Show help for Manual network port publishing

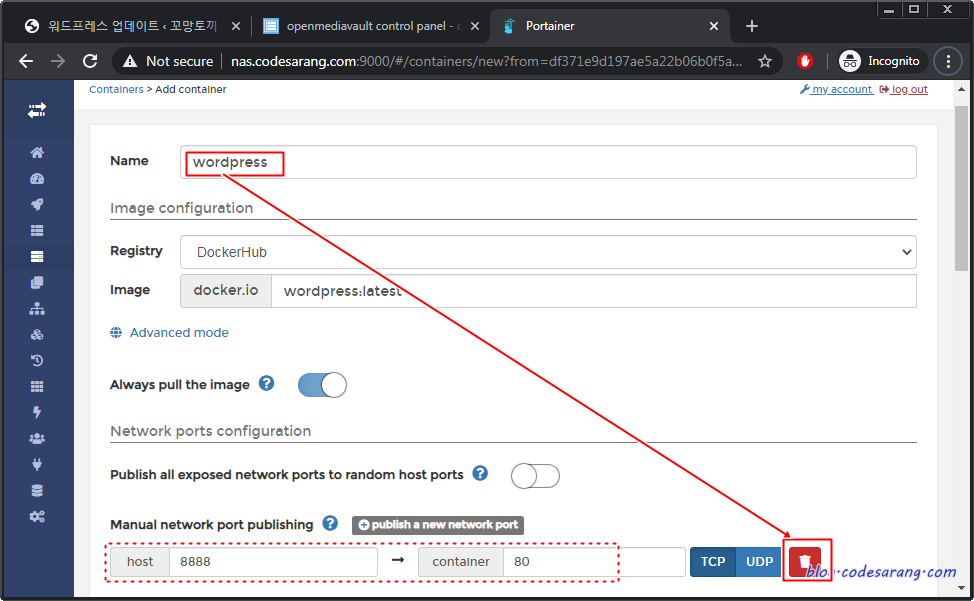point(330,523)
